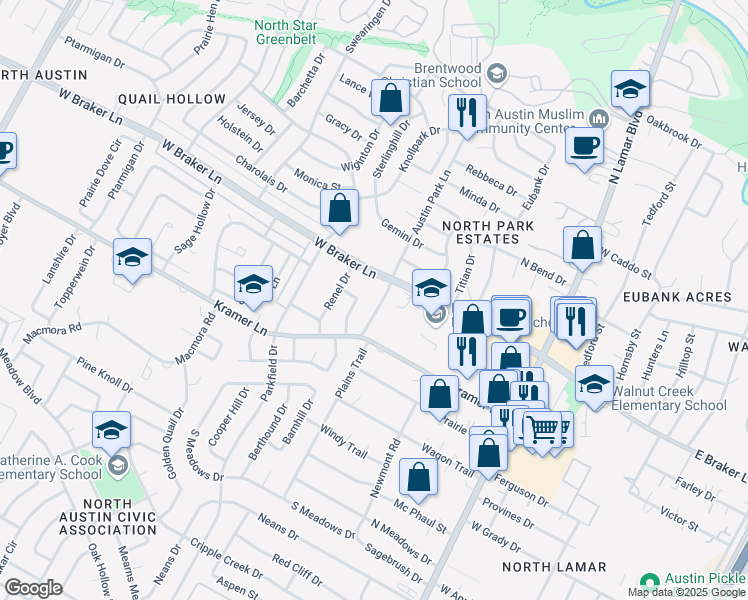Click the Google logo
748x600 pixels.
pos(33,589)
